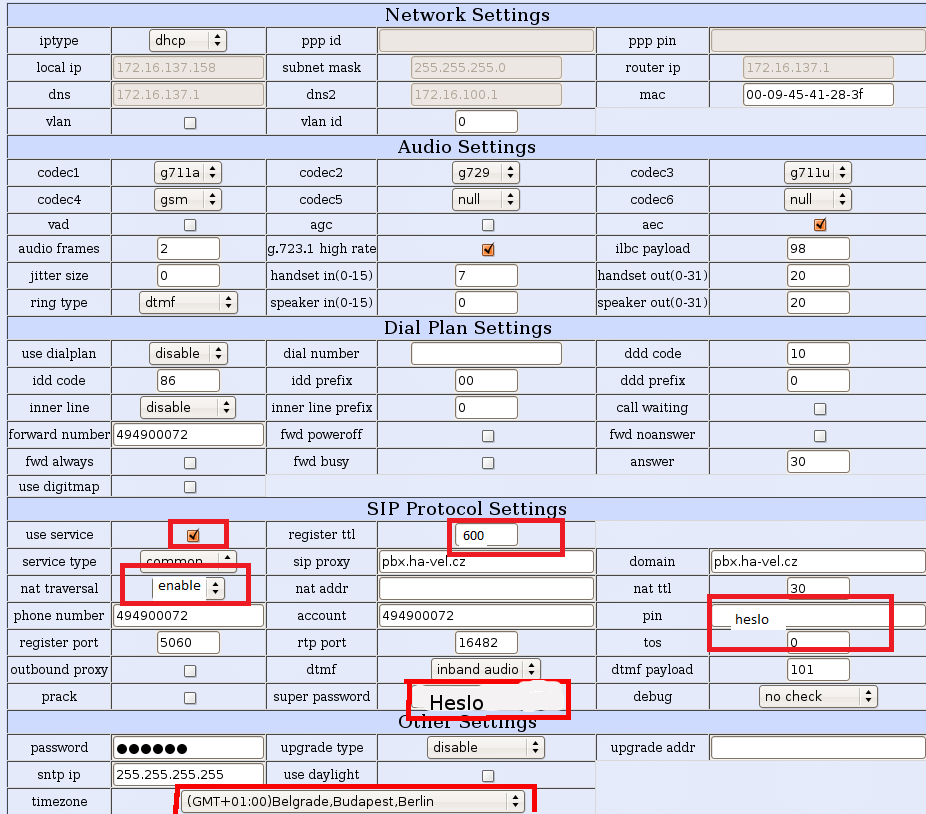Enable the vad checkbox
This screenshot has height=814, width=926.
tap(190, 225)
